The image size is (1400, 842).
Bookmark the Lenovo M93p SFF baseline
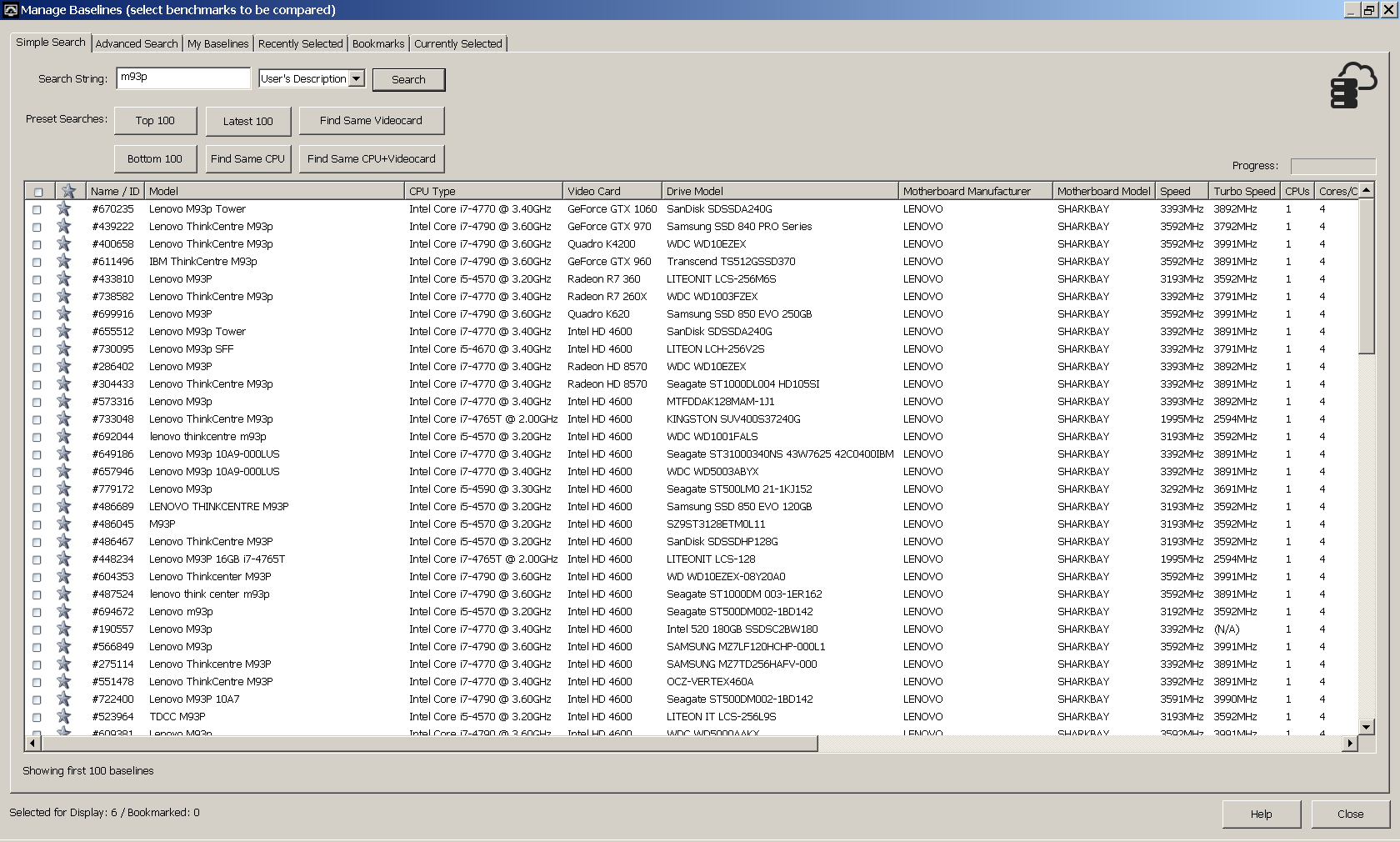[64, 349]
